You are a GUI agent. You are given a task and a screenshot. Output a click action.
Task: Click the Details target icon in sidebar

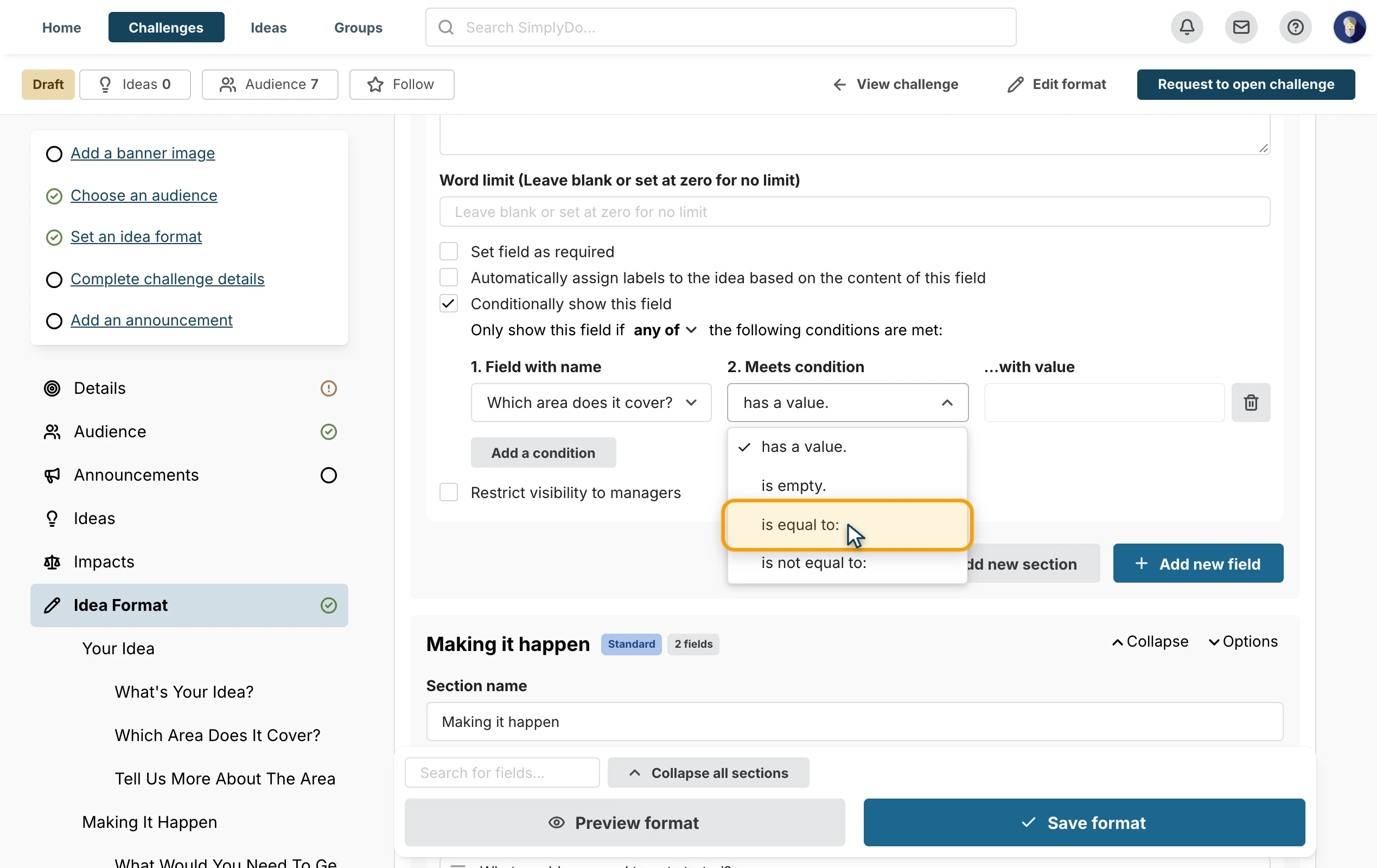tap(52, 388)
